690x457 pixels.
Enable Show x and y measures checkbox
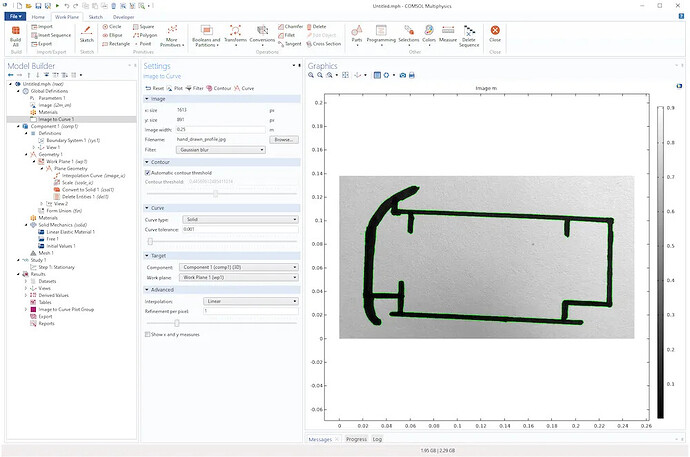148,334
